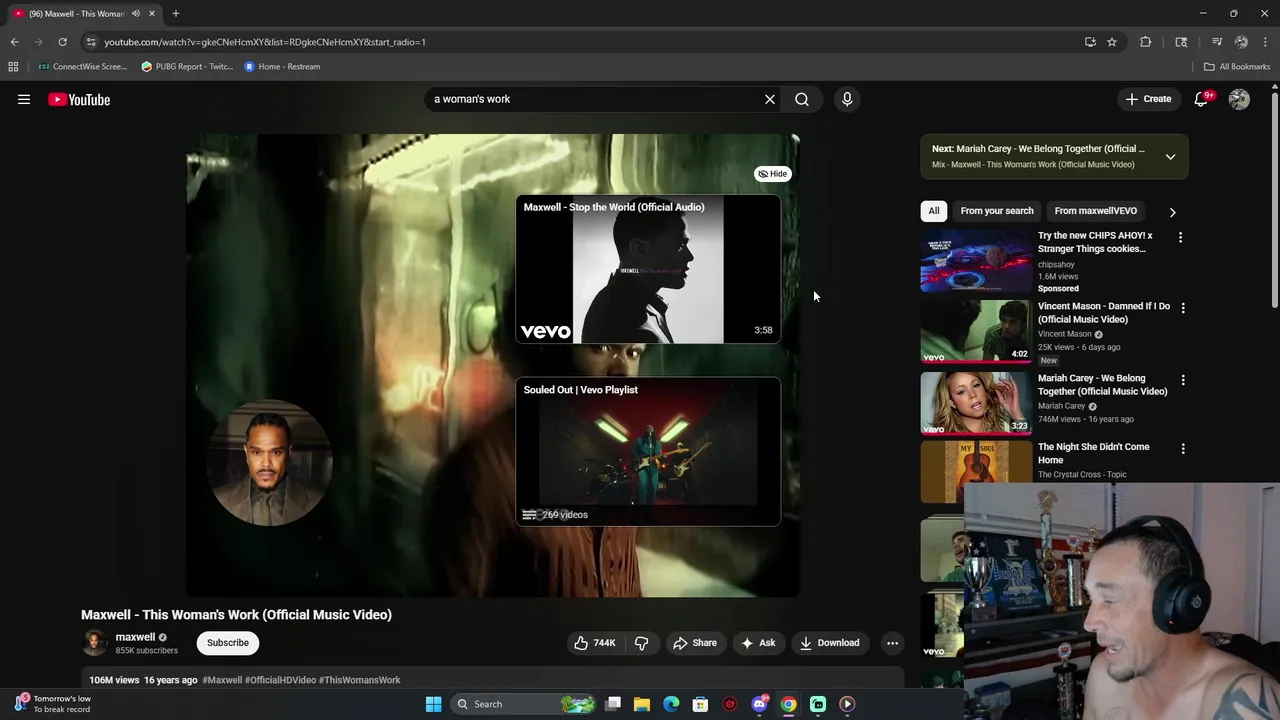Reload the current page

pos(62,42)
